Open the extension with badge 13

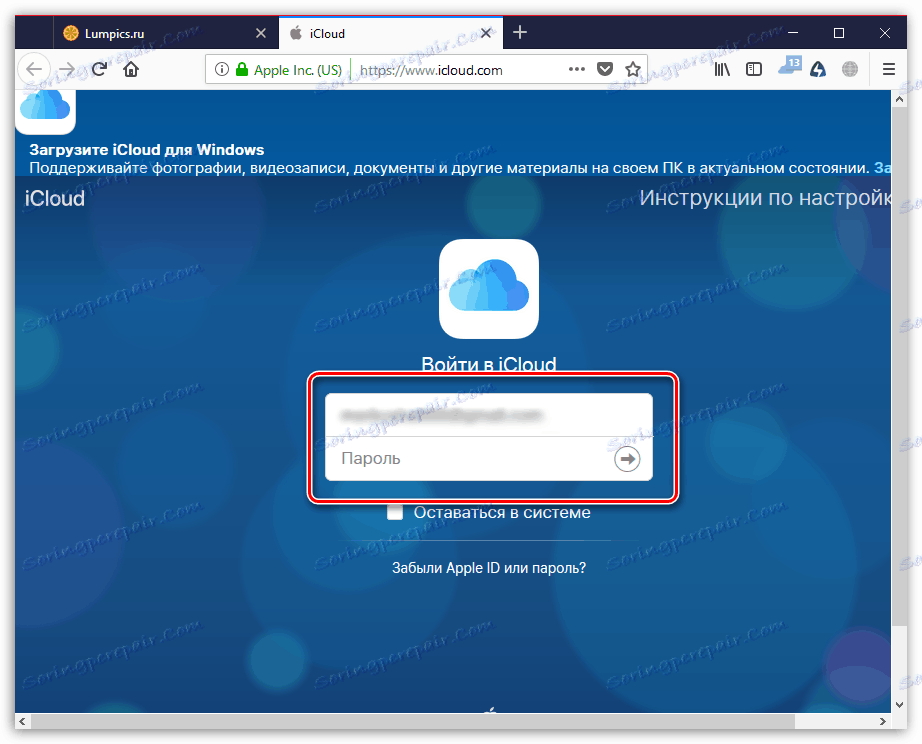790,66
